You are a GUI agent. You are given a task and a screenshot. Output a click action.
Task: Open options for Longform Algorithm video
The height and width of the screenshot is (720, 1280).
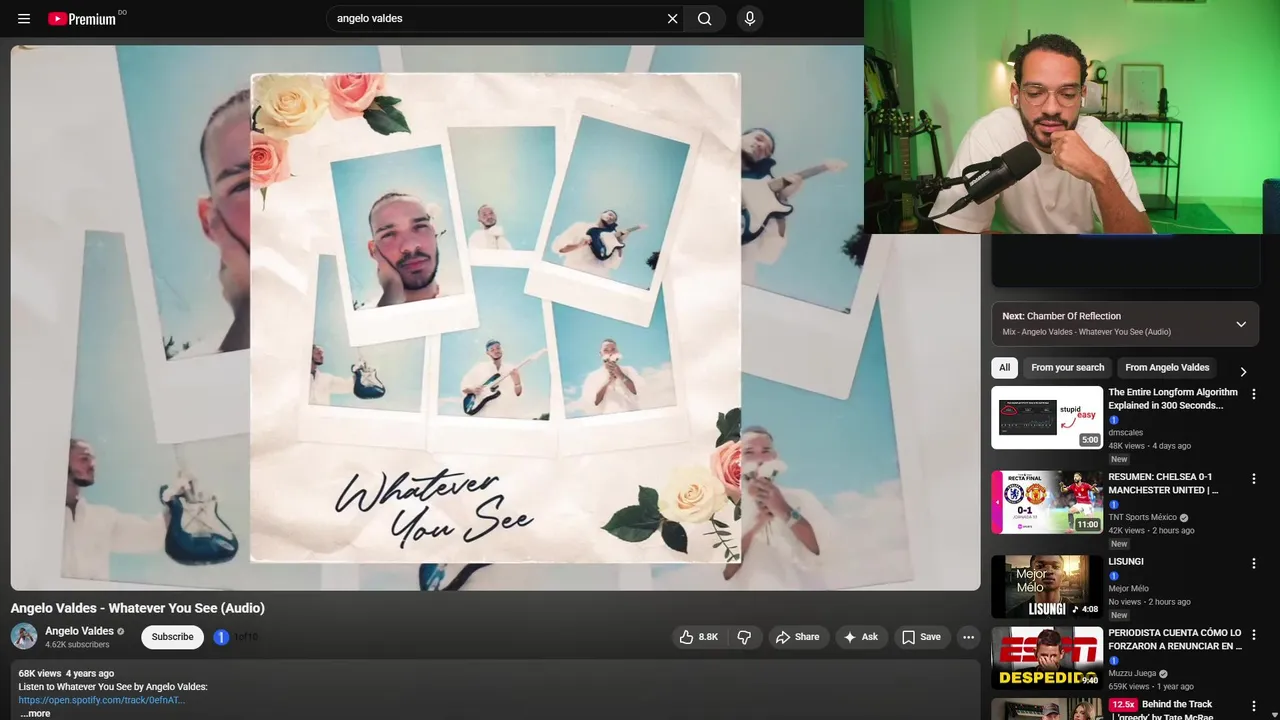click(x=1253, y=394)
